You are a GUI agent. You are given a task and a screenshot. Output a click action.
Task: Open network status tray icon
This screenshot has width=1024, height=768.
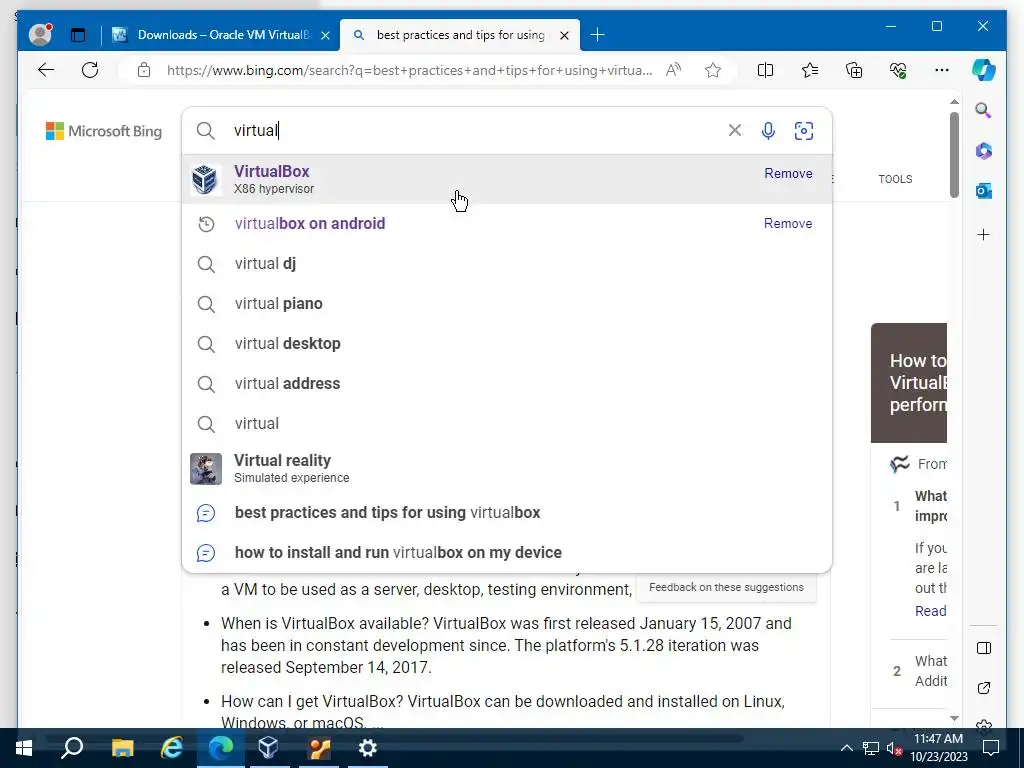click(871, 748)
